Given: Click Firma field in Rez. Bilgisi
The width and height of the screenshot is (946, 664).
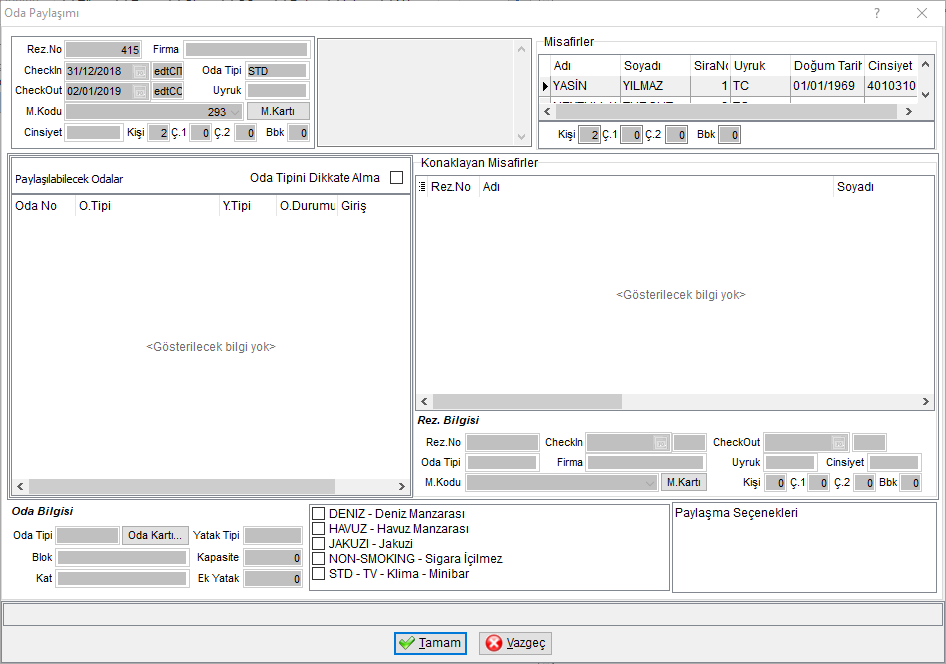Looking at the screenshot, I should click(646, 463).
